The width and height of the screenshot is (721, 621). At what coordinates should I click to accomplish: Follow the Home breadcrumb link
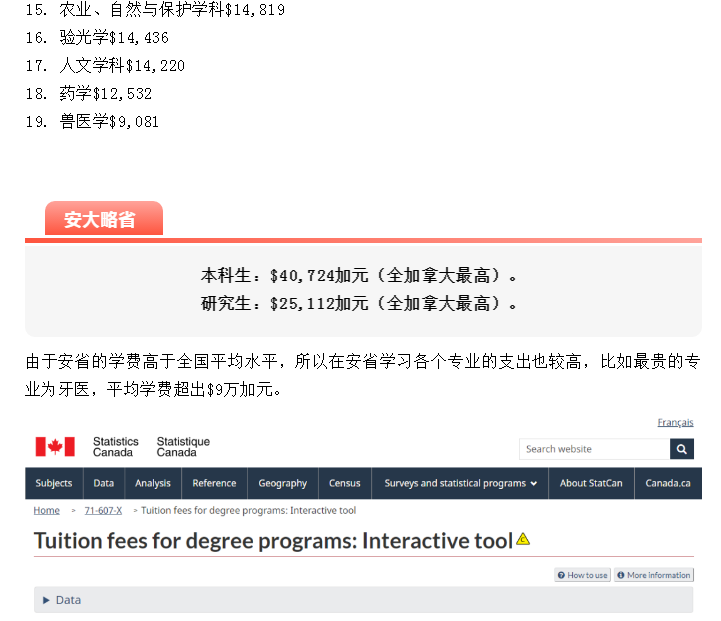point(47,510)
